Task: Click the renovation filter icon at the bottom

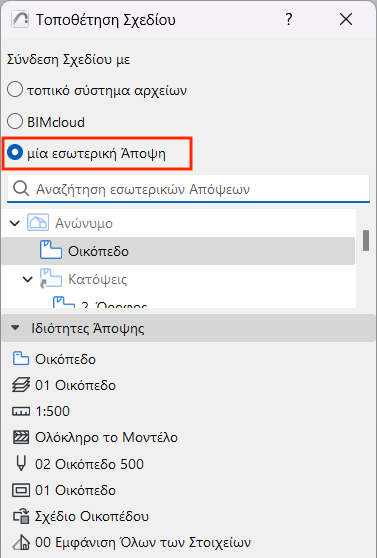Action: click(21, 542)
